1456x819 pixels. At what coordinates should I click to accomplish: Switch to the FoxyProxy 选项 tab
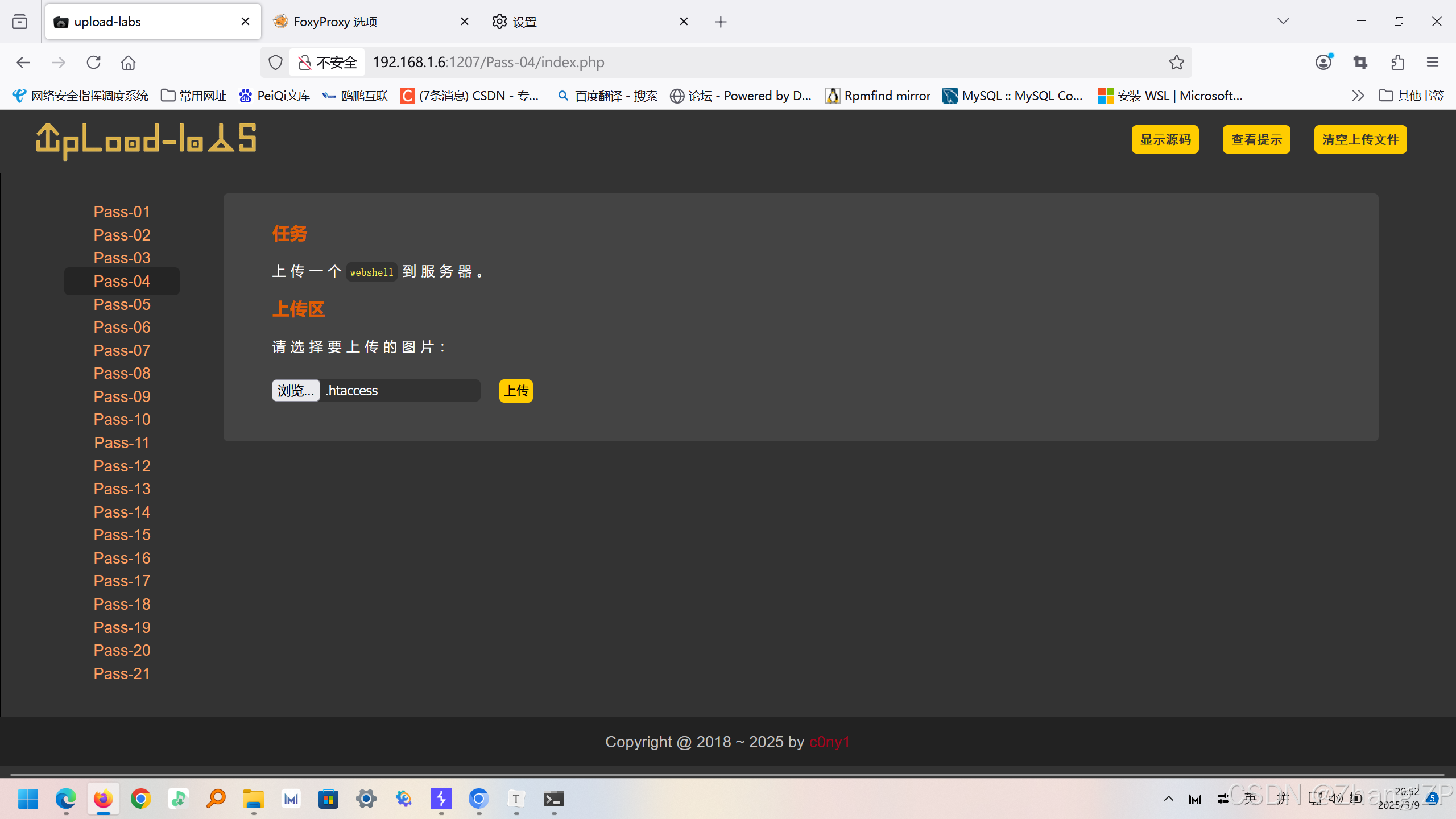click(336, 22)
